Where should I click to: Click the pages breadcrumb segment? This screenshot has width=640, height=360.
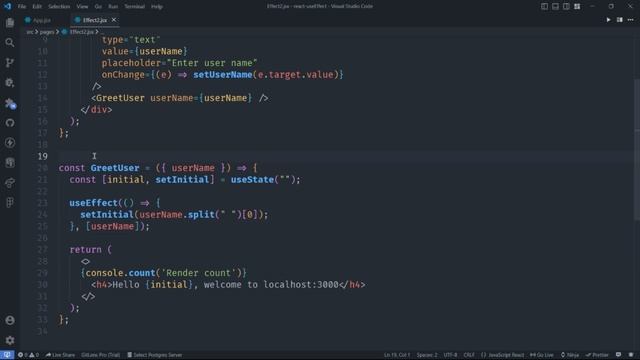[47, 32]
